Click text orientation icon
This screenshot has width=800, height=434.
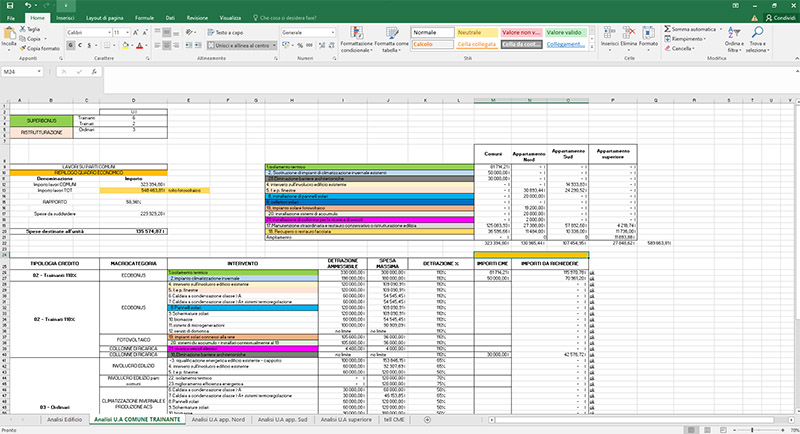[x=190, y=32]
